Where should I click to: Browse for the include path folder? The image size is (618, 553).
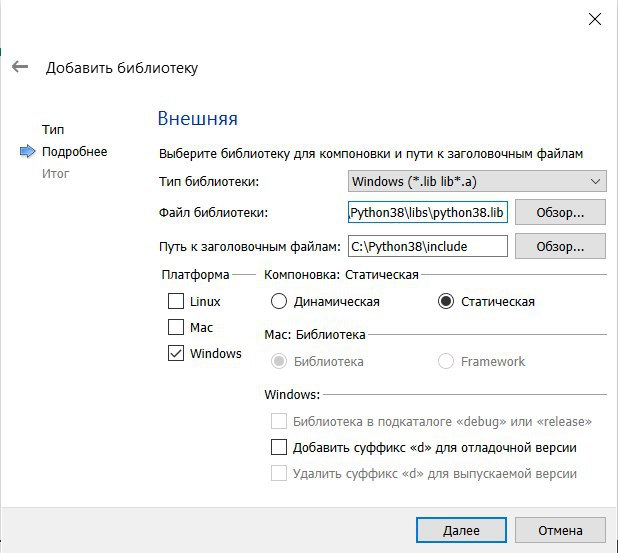click(560, 246)
